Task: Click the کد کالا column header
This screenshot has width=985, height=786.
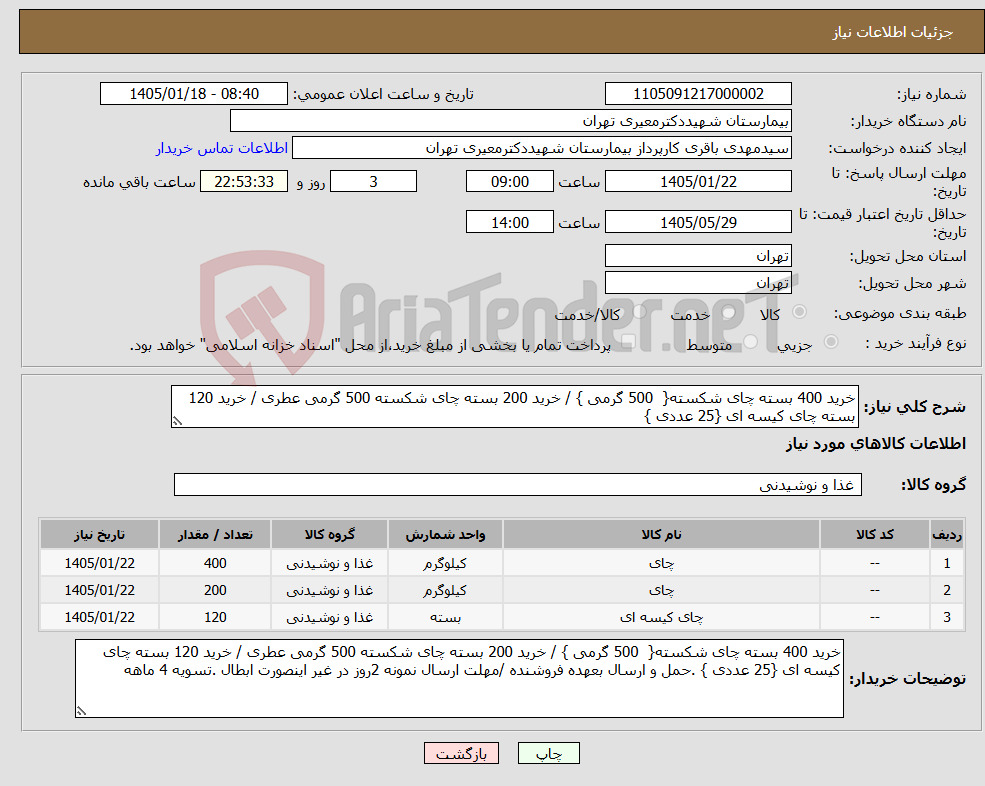Action: [874, 535]
